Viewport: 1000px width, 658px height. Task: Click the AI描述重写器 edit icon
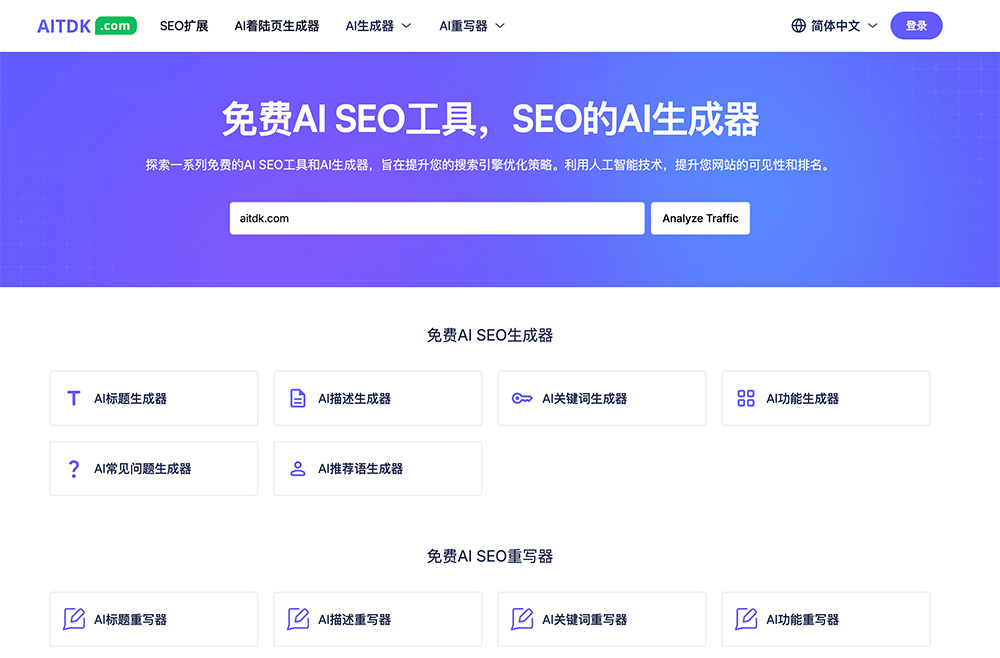(298, 619)
